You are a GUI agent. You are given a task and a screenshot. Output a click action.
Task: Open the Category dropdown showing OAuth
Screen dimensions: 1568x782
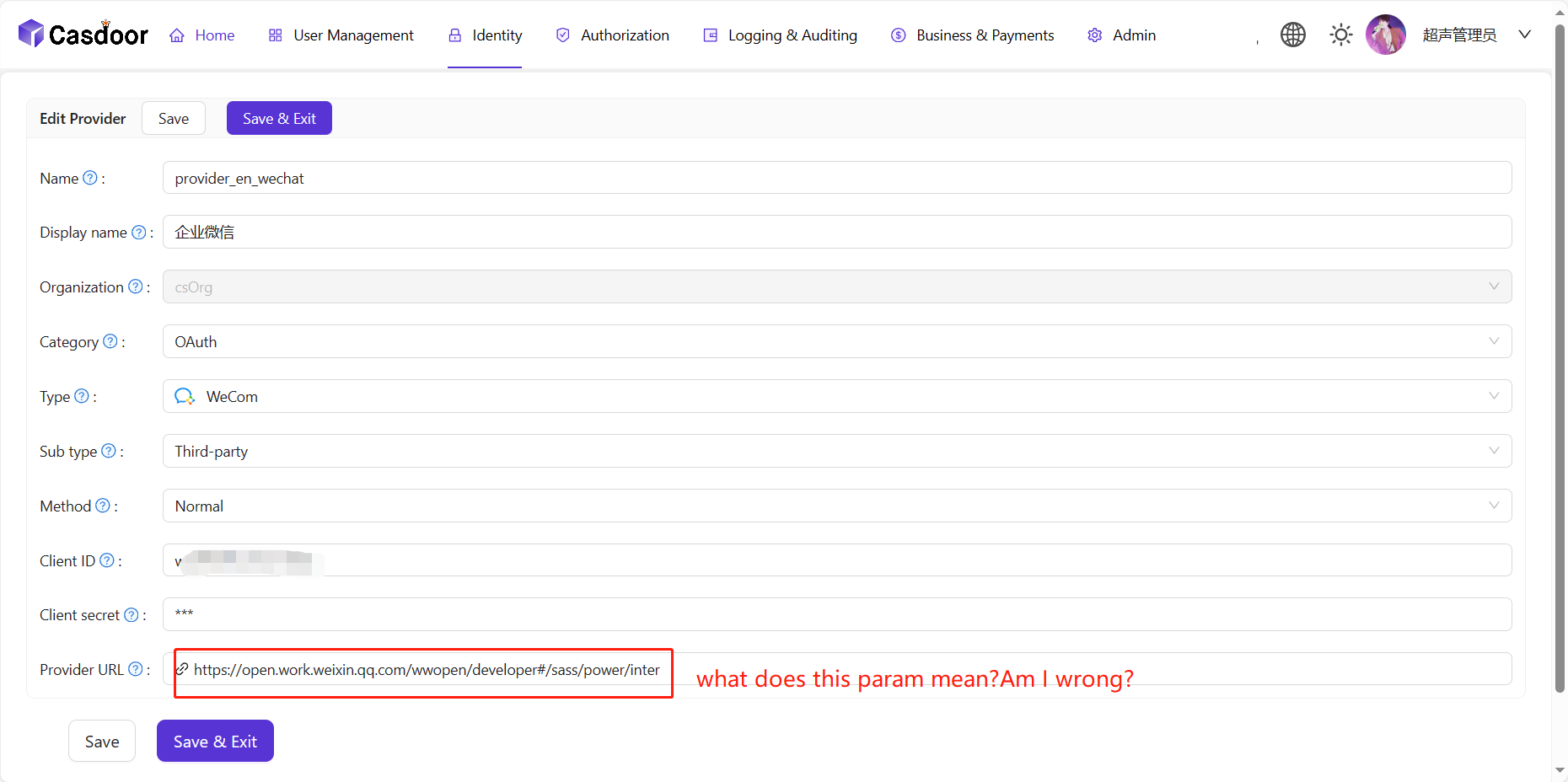click(x=837, y=341)
